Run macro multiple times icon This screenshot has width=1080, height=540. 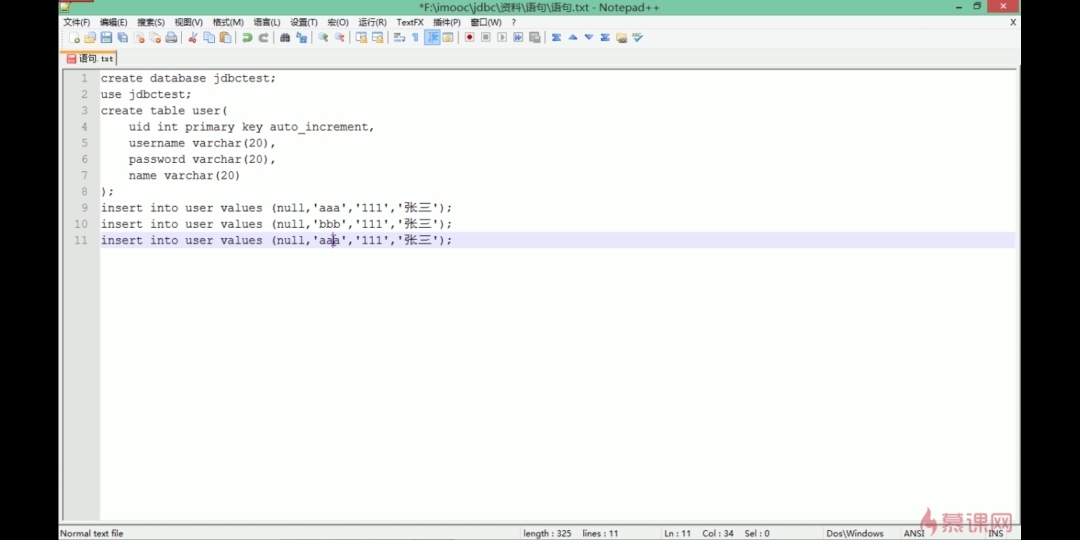[x=518, y=37]
